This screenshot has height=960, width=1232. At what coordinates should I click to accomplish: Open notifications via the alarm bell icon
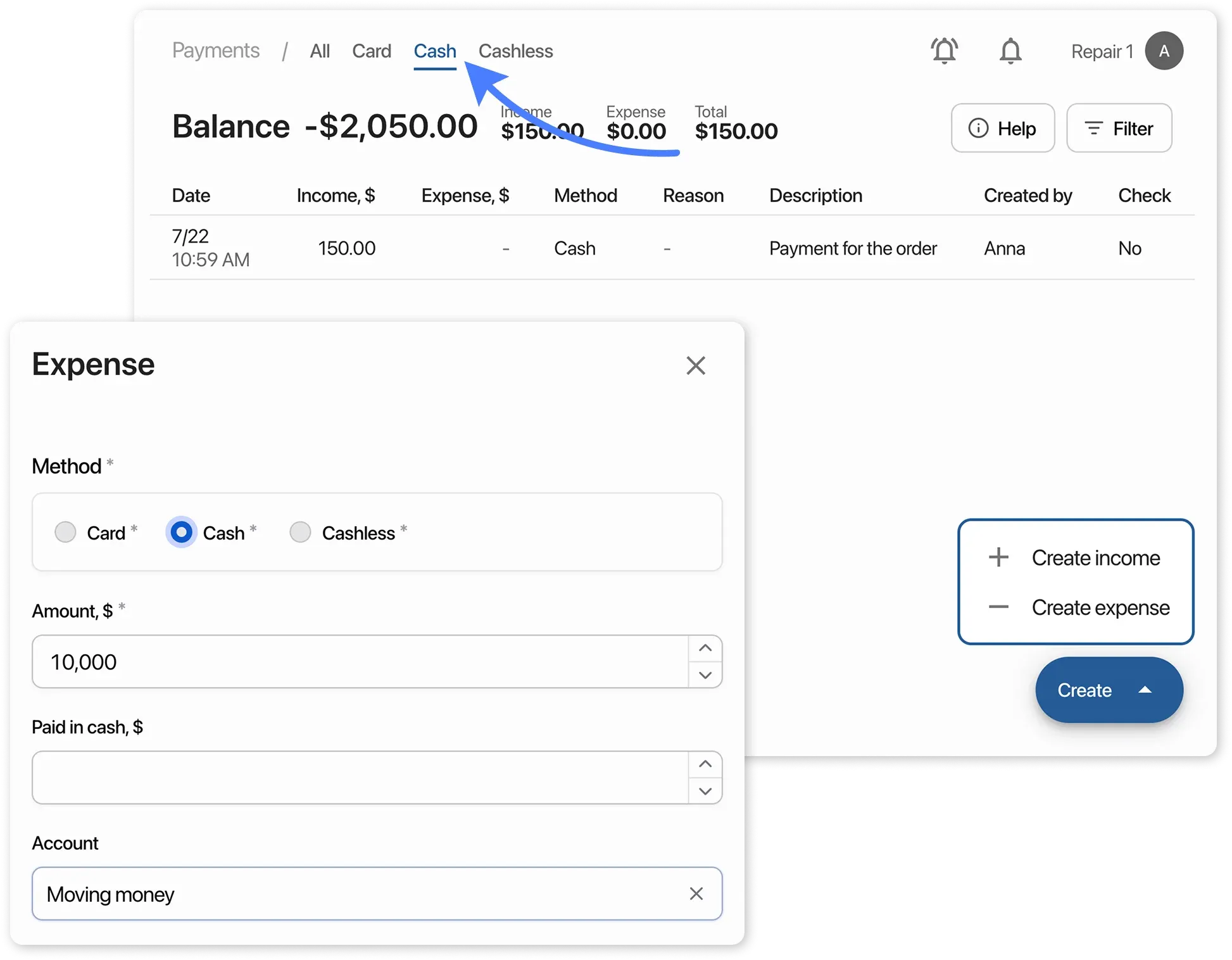tap(944, 51)
